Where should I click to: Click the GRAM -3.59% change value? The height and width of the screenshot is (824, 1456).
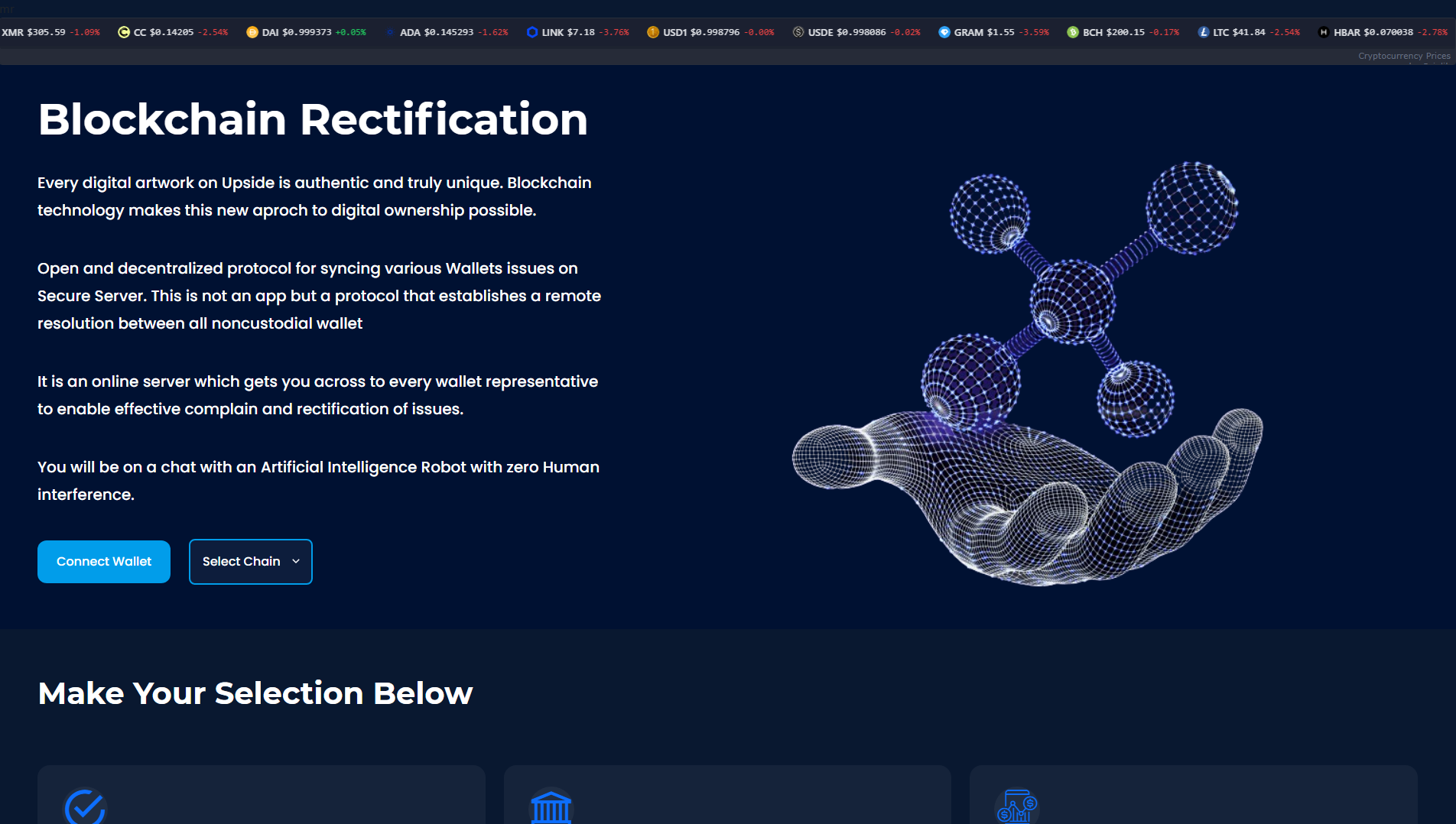1034,32
